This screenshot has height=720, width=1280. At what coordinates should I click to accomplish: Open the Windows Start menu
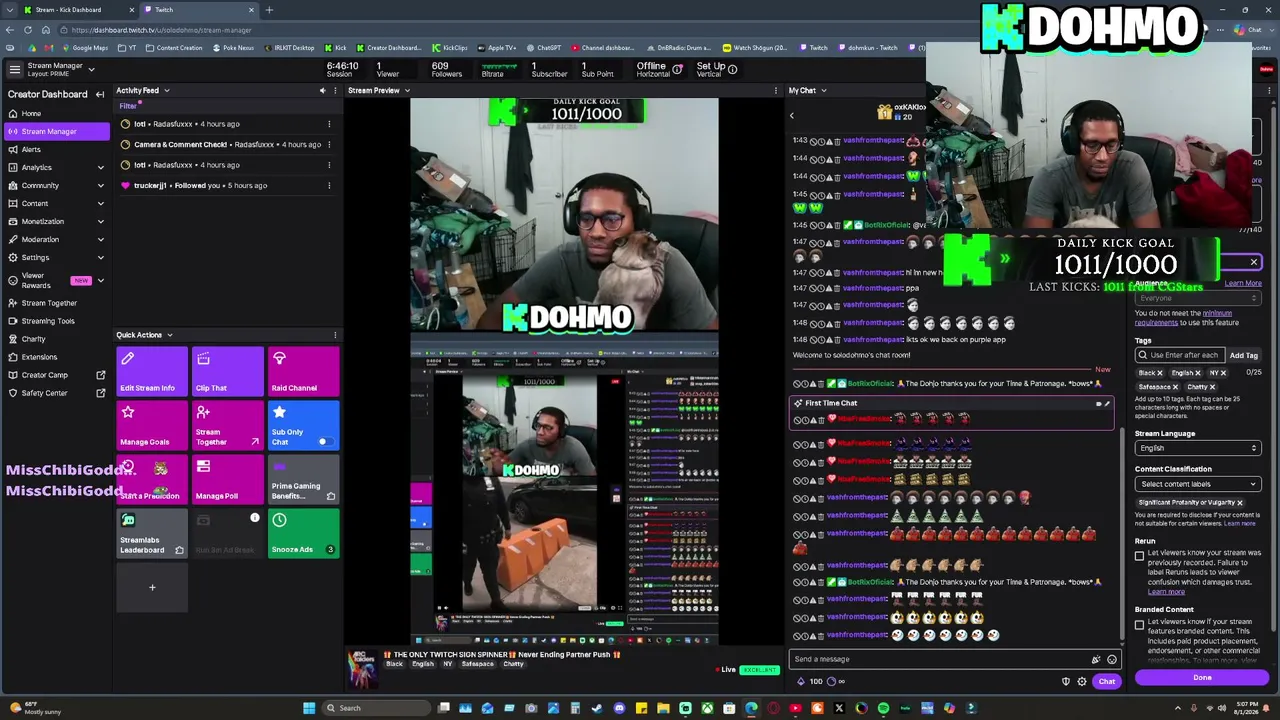tap(309, 708)
